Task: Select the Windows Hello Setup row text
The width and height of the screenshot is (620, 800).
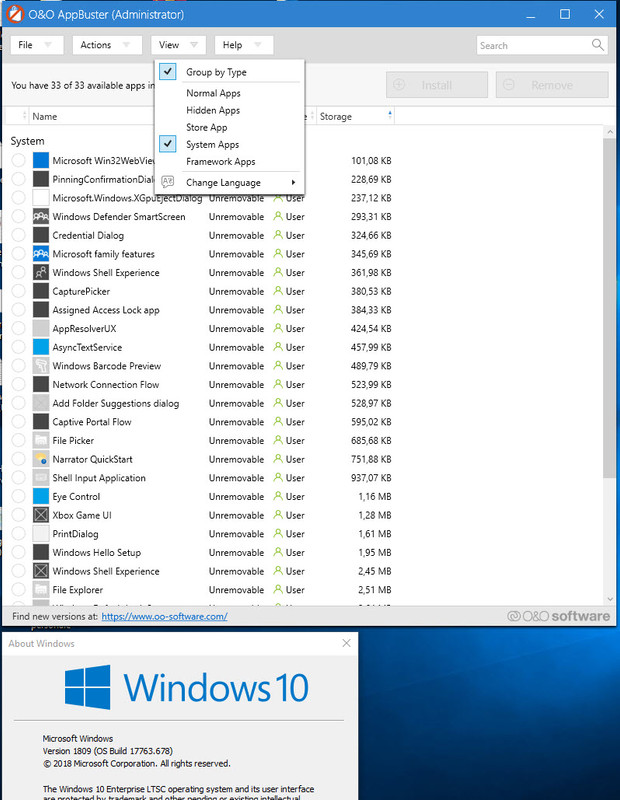Action: click(96, 553)
